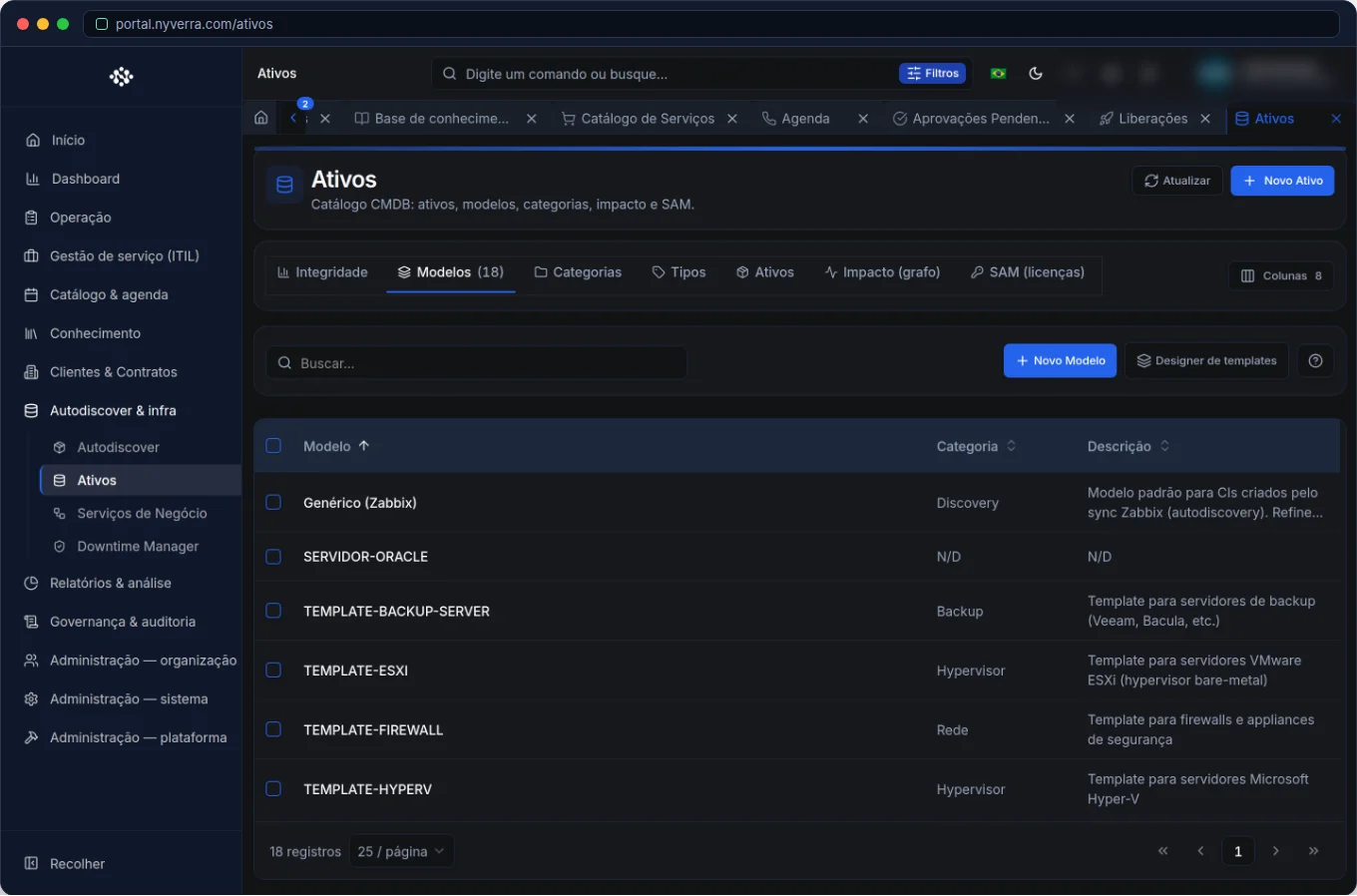This screenshot has height=896, width=1357.
Task: Click the Buscar search field
Action: [x=476, y=363]
